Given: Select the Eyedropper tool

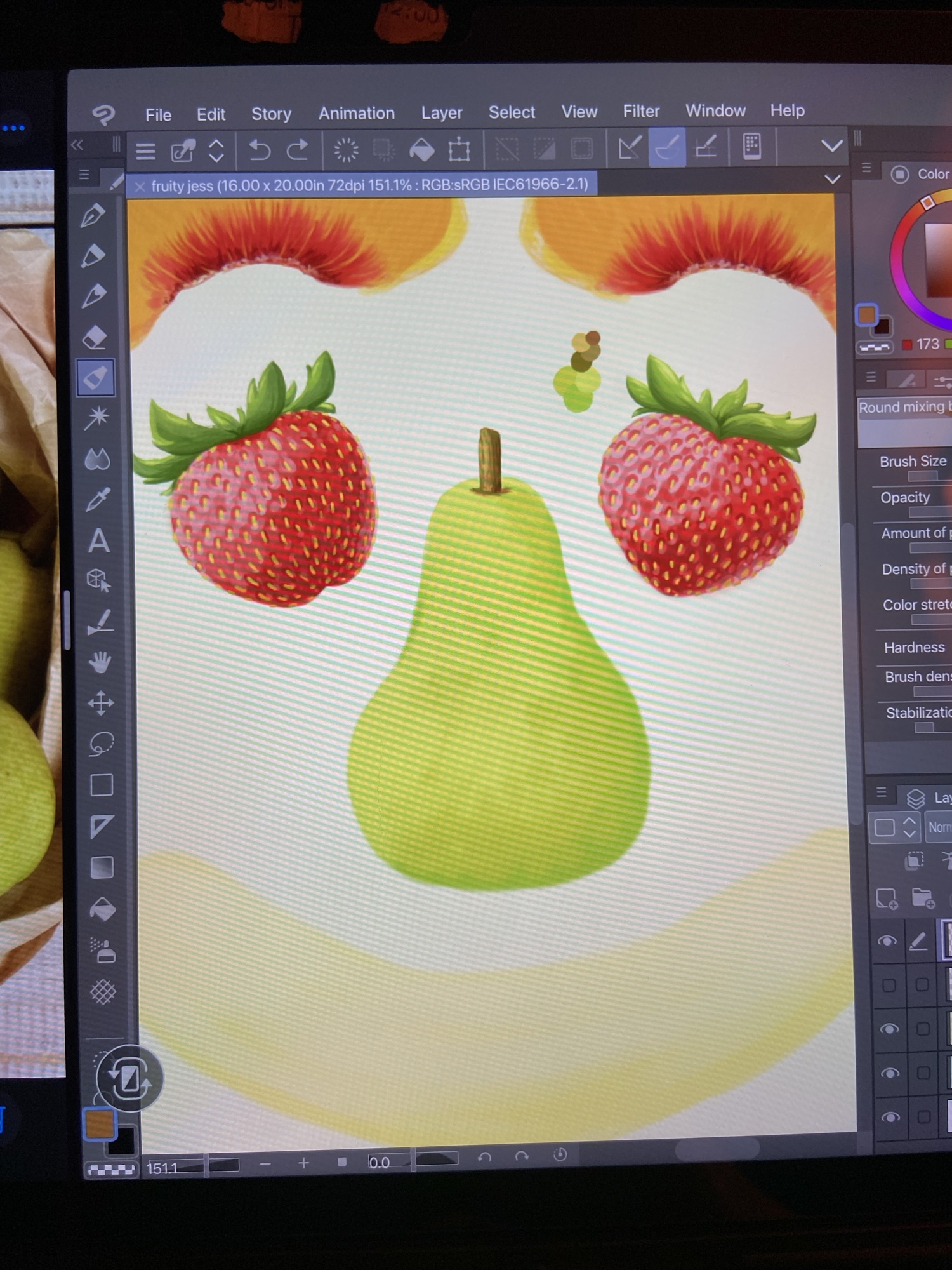Looking at the screenshot, I should [98, 500].
